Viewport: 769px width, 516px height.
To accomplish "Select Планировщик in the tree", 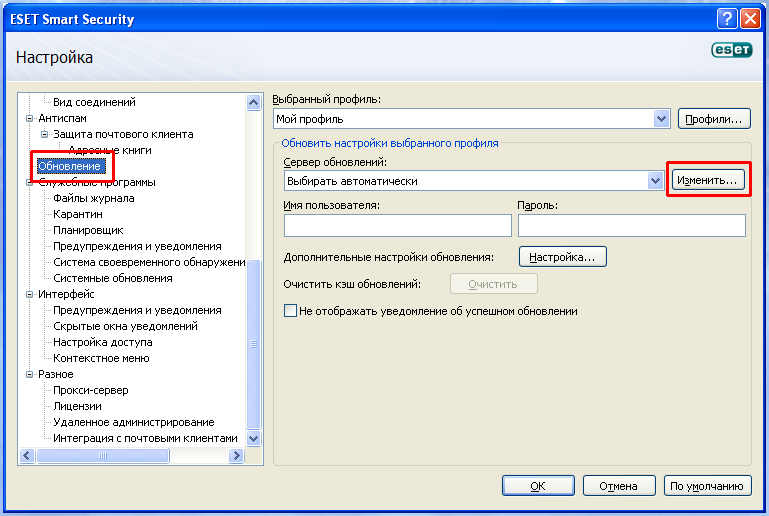I will coord(88,230).
